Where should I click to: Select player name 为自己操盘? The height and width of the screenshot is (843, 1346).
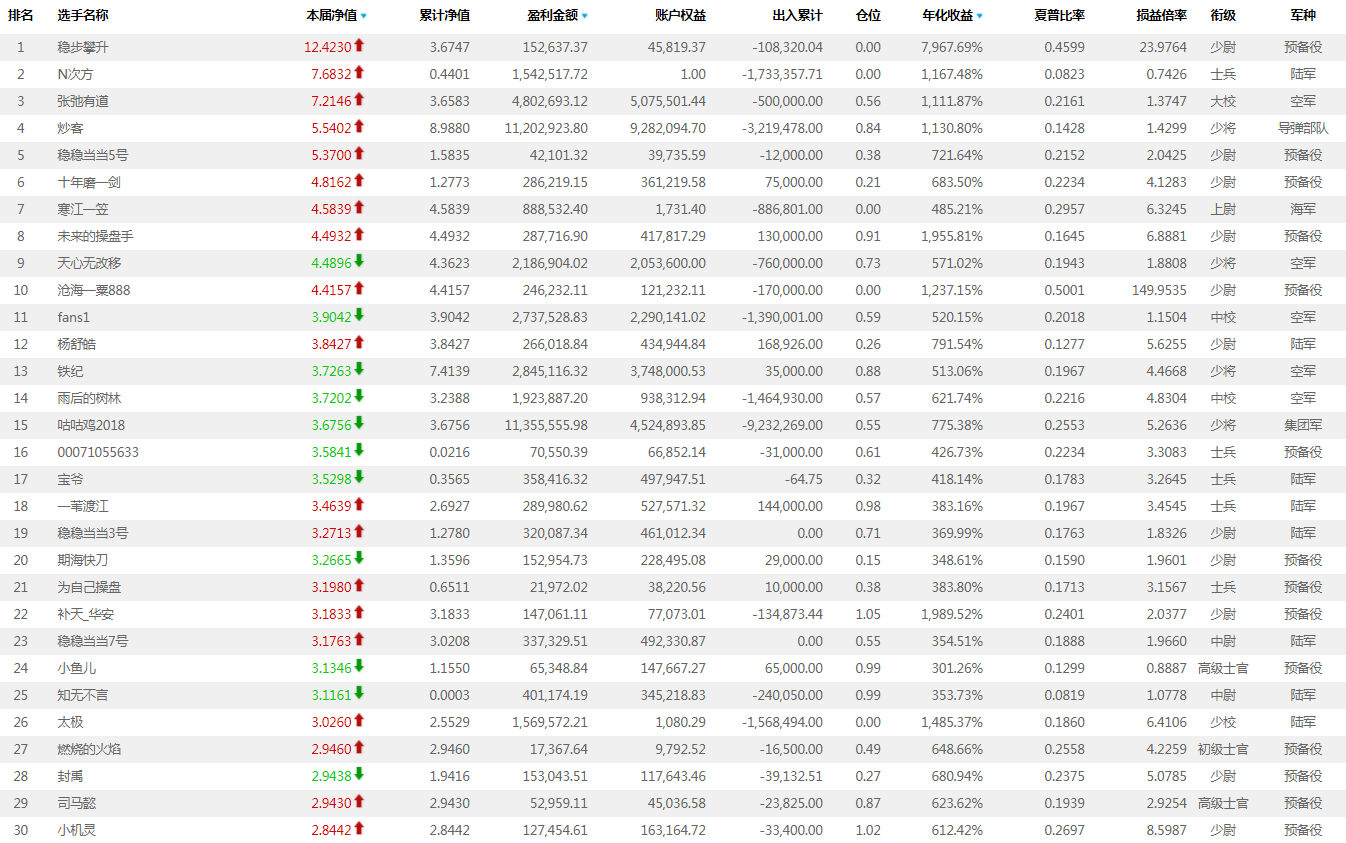click(89, 587)
